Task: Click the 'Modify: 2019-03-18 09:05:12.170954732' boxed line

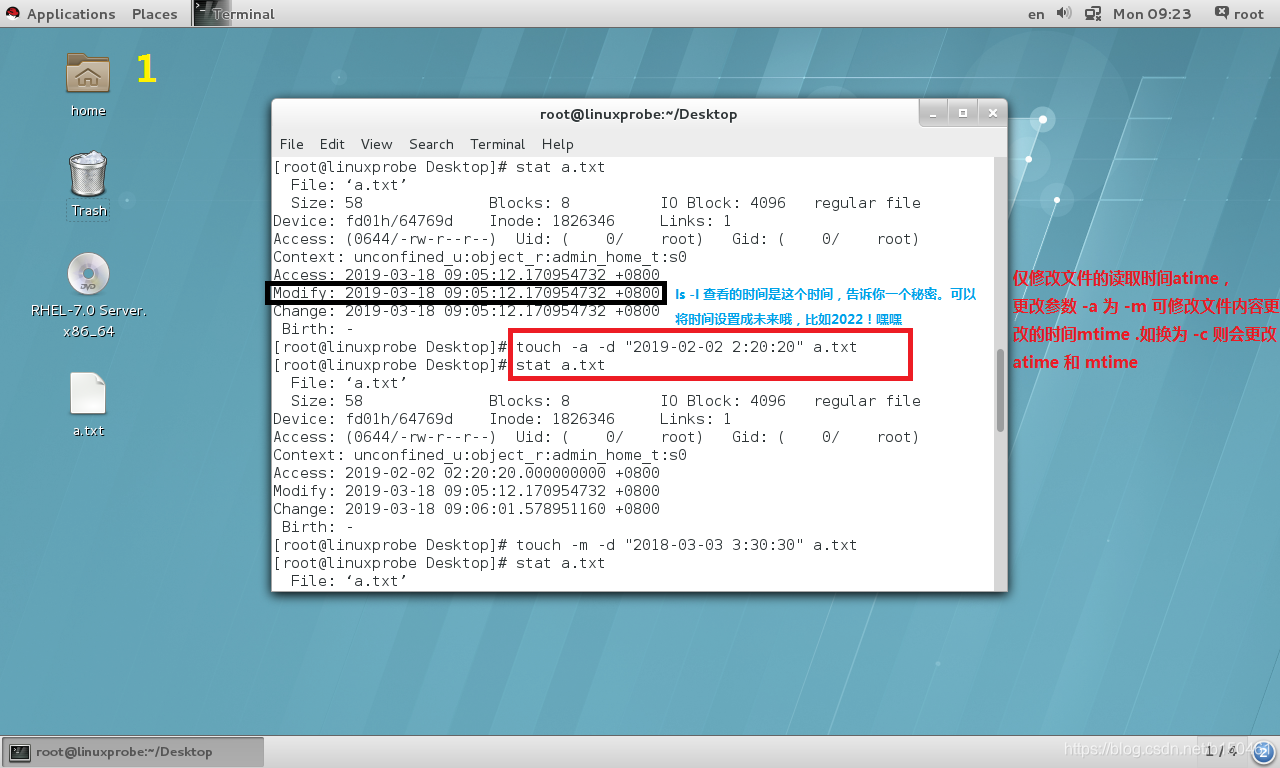Action: [466, 293]
